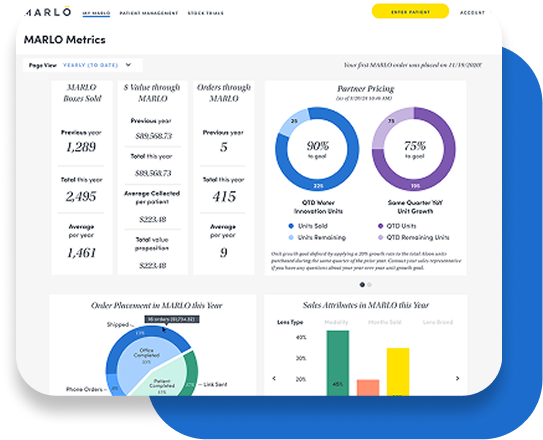This screenshot has width=543, height=440.
Task: Click the Units Remaining legend dot
Action: pyautogui.click(x=291, y=237)
